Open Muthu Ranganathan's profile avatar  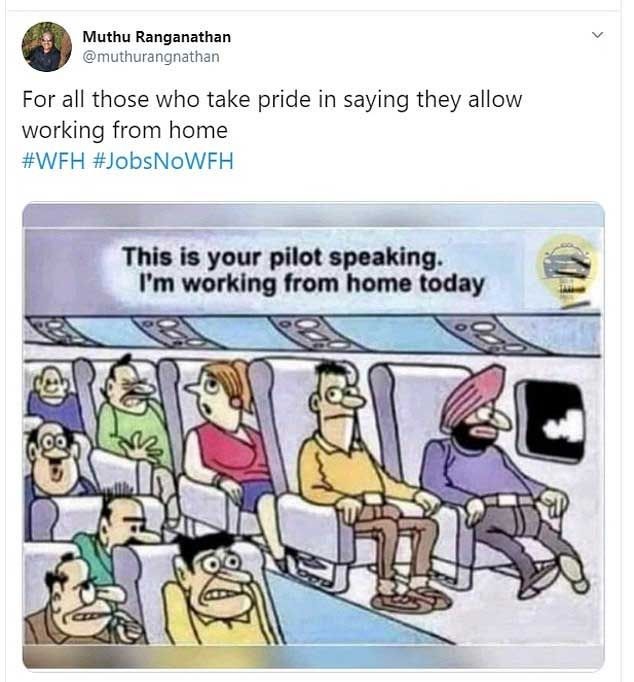tap(47, 47)
